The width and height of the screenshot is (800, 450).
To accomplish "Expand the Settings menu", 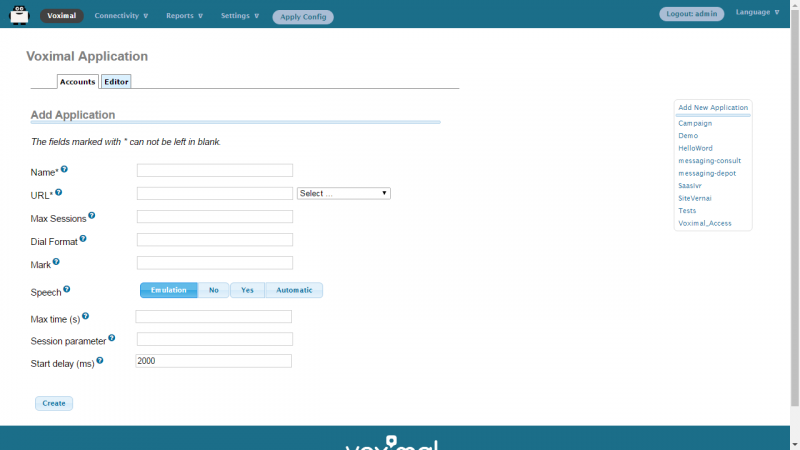I will coord(240,16).
